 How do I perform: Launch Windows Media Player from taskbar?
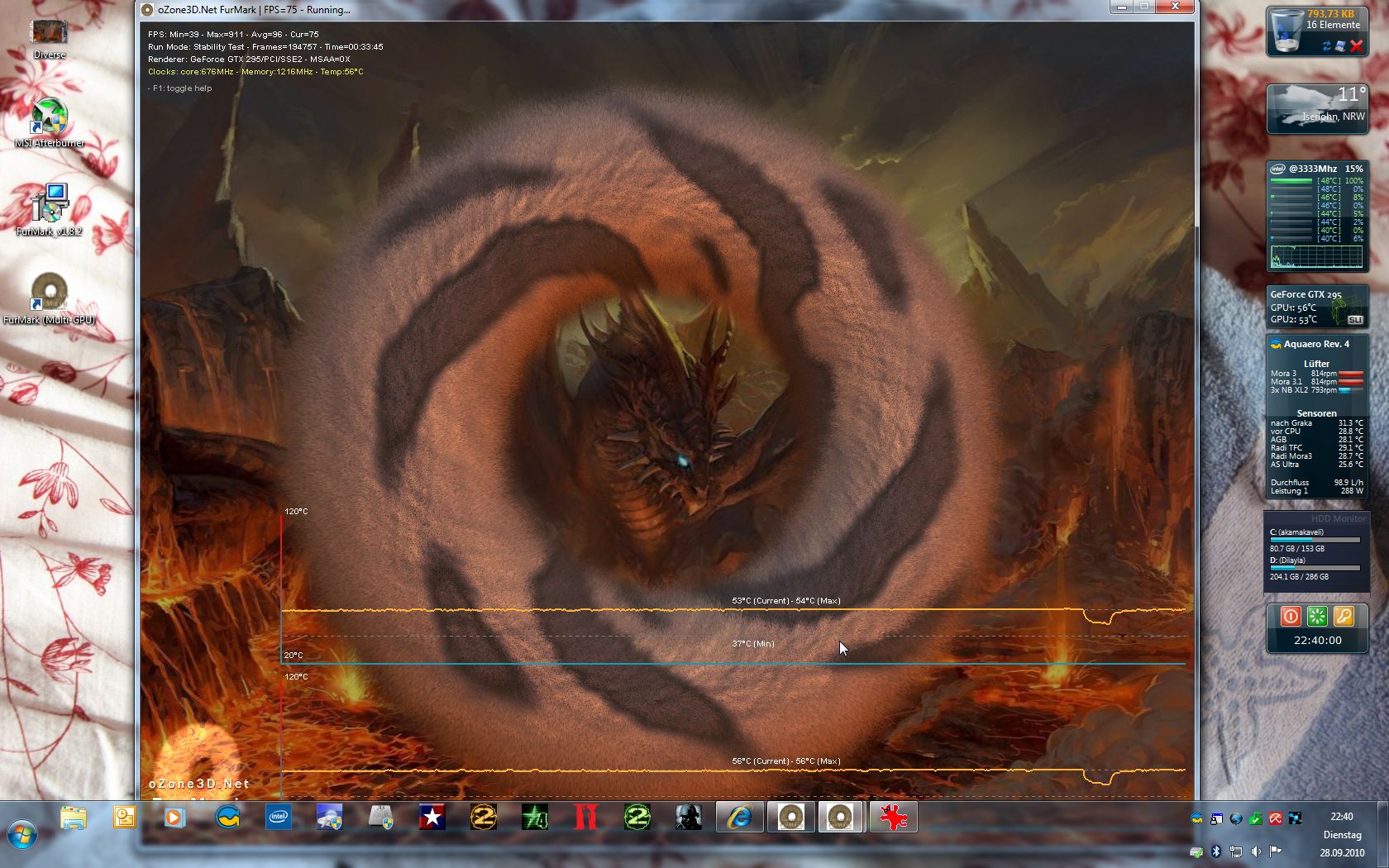174,818
